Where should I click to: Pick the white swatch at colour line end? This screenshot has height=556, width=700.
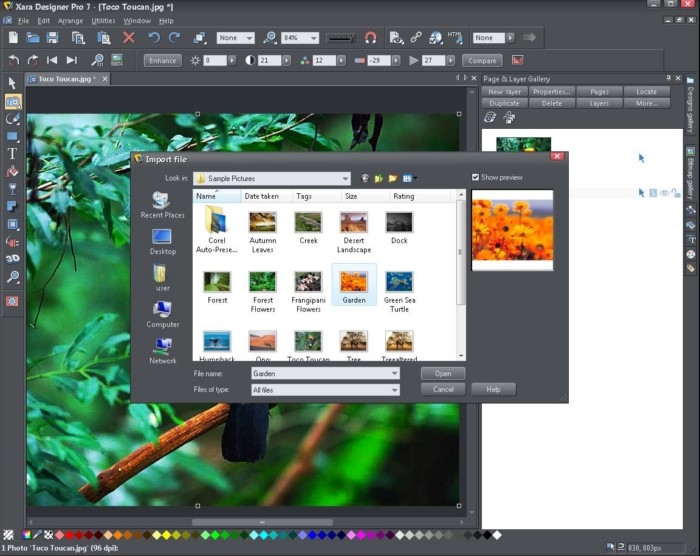(497, 535)
